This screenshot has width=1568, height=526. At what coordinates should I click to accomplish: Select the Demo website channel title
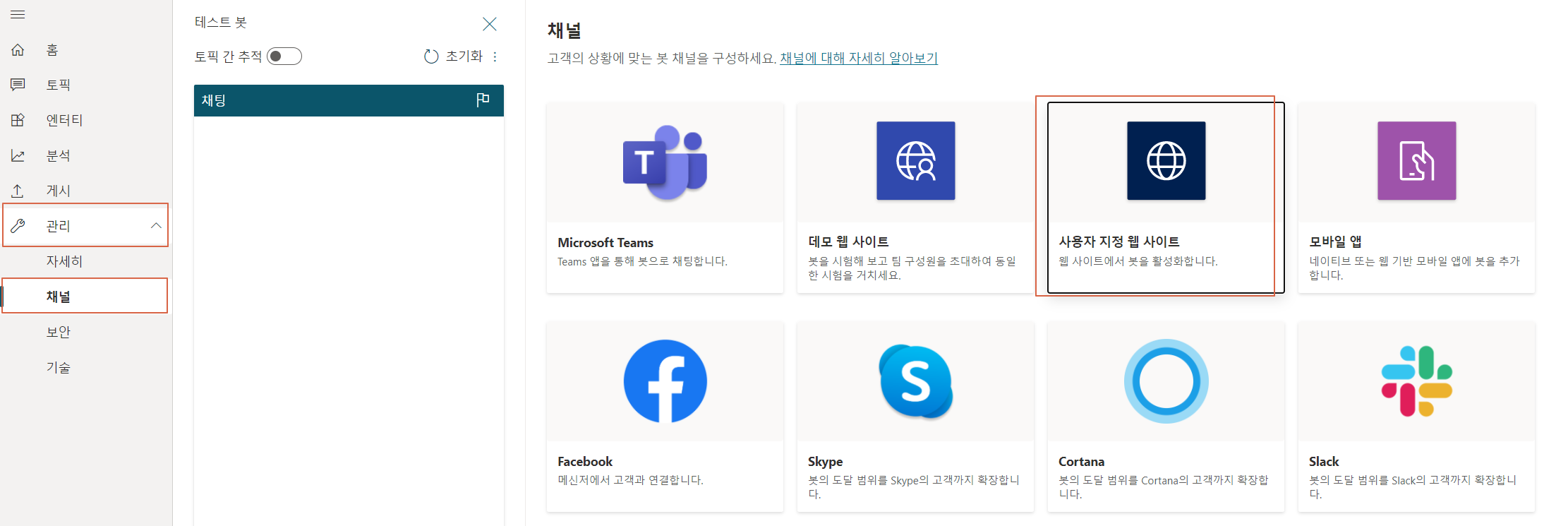tap(848, 241)
